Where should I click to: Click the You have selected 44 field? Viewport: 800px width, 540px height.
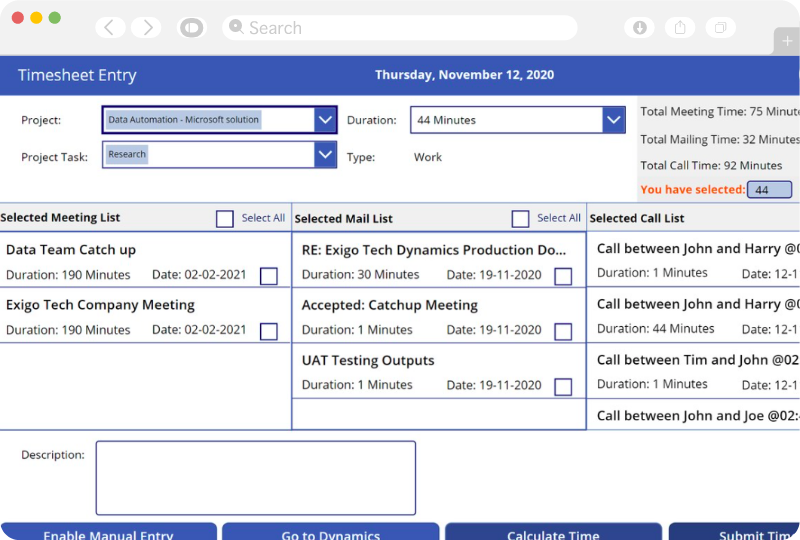769,189
